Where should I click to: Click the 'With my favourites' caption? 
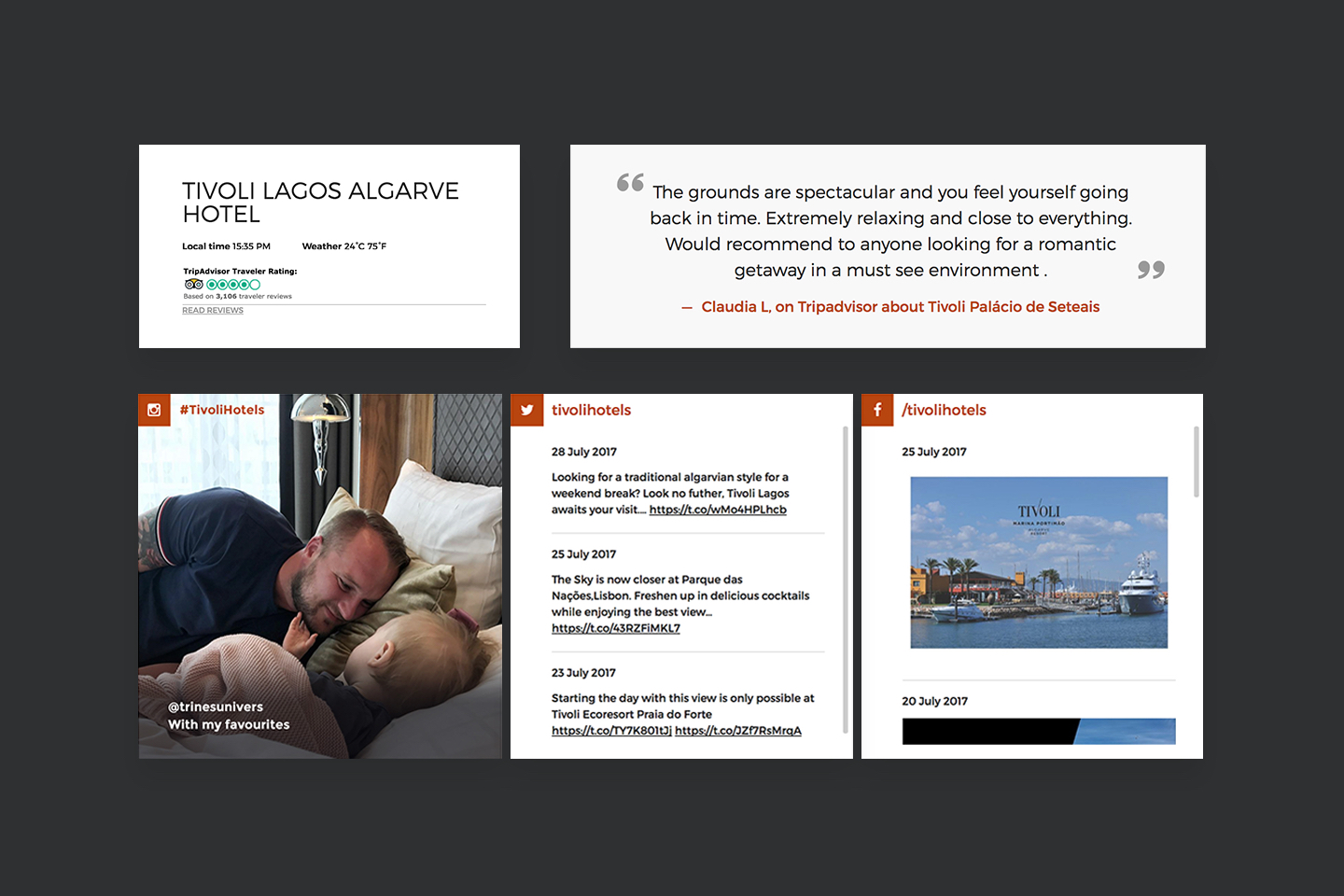pyautogui.click(x=229, y=724)
